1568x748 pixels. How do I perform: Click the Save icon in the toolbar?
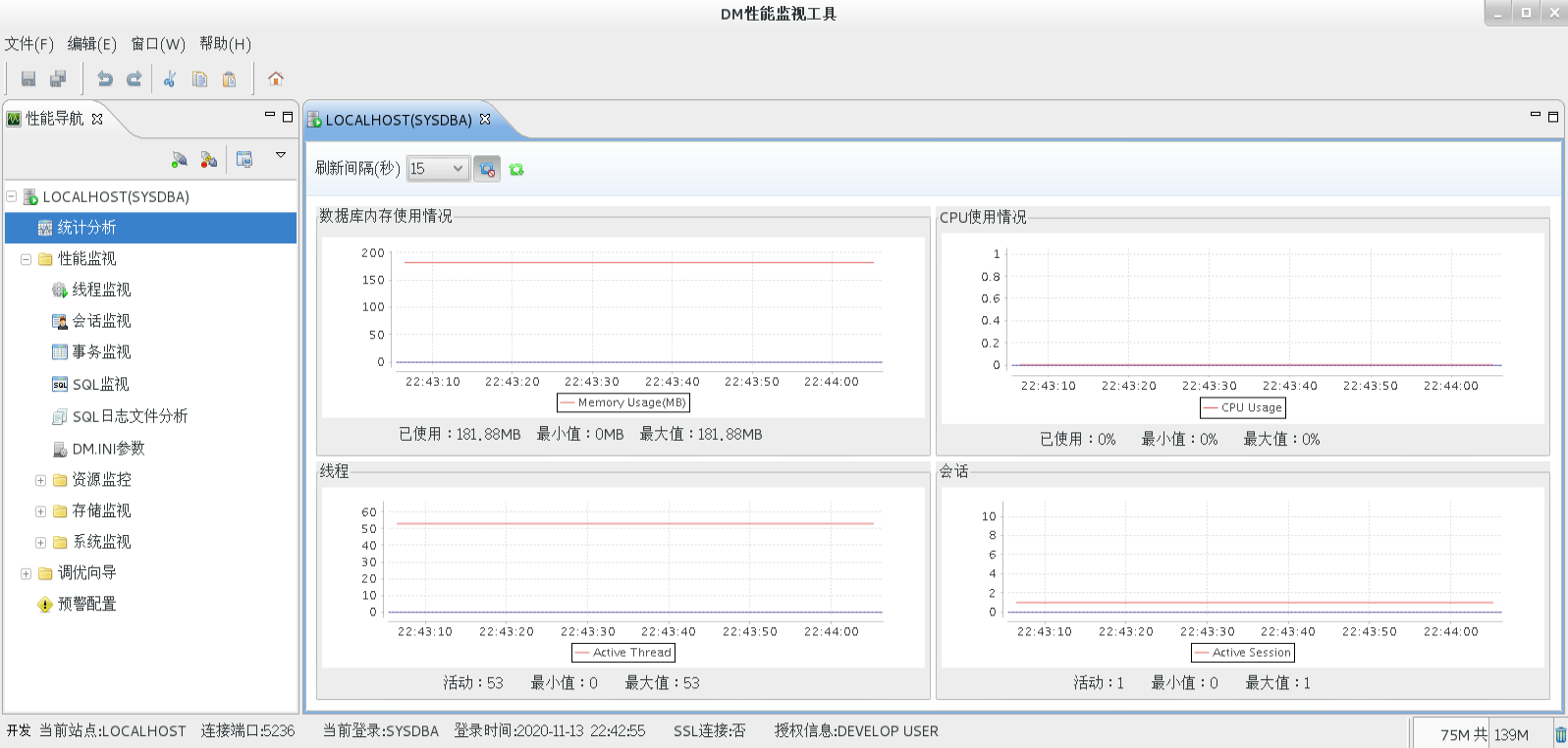point(28,79)
